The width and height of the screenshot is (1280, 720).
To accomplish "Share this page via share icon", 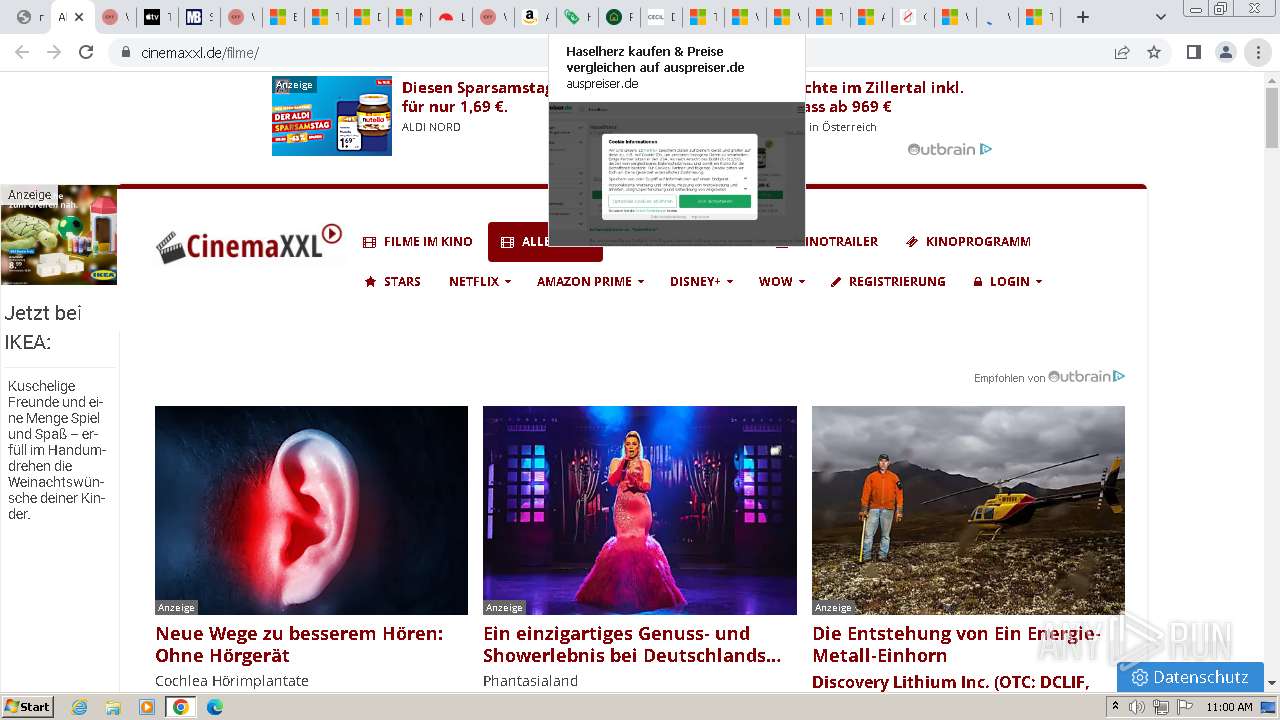I will tap(1122, 52).
